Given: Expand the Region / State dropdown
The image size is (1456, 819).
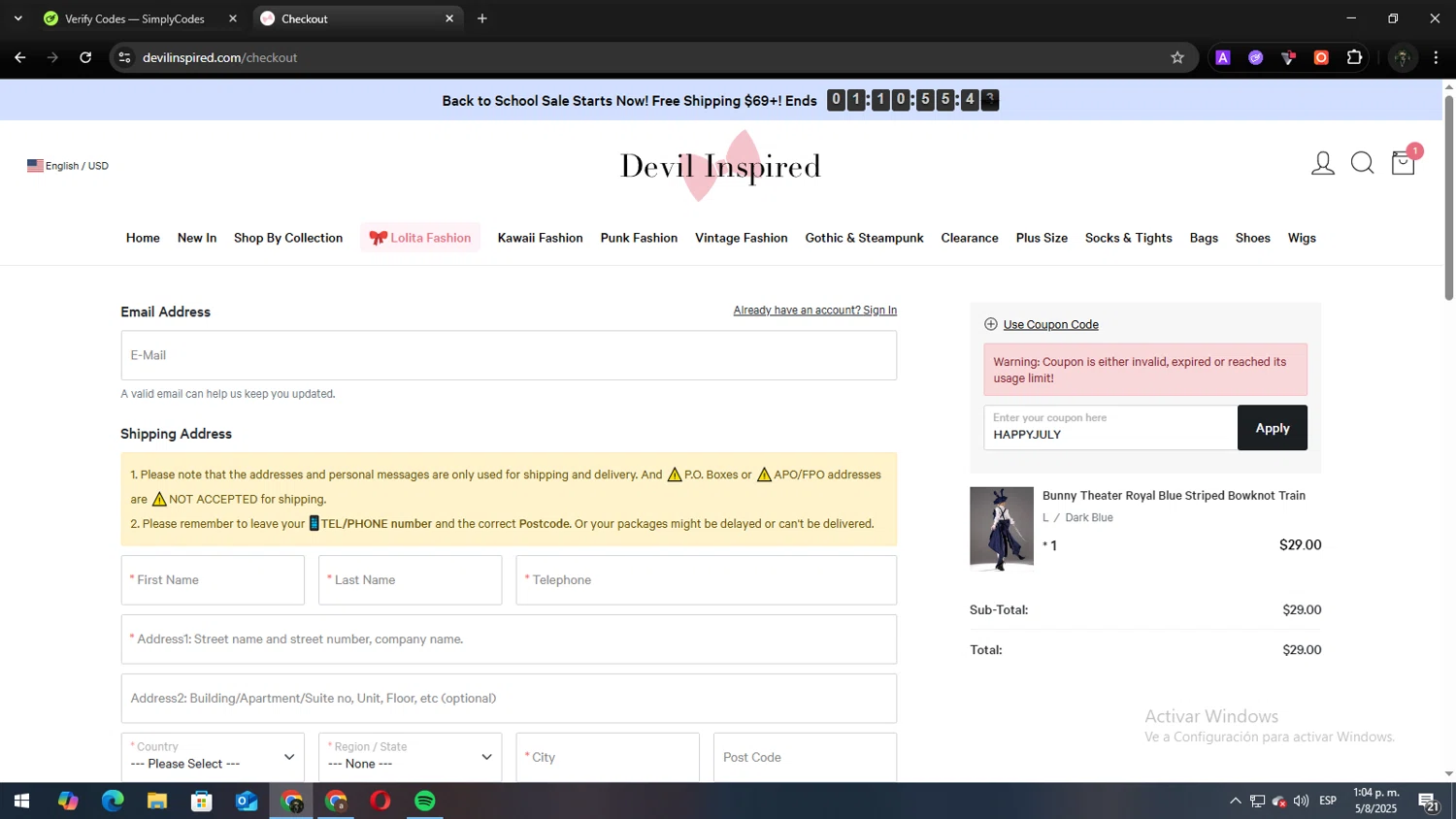Looking at the screenshot, I should tap(410, 757).
